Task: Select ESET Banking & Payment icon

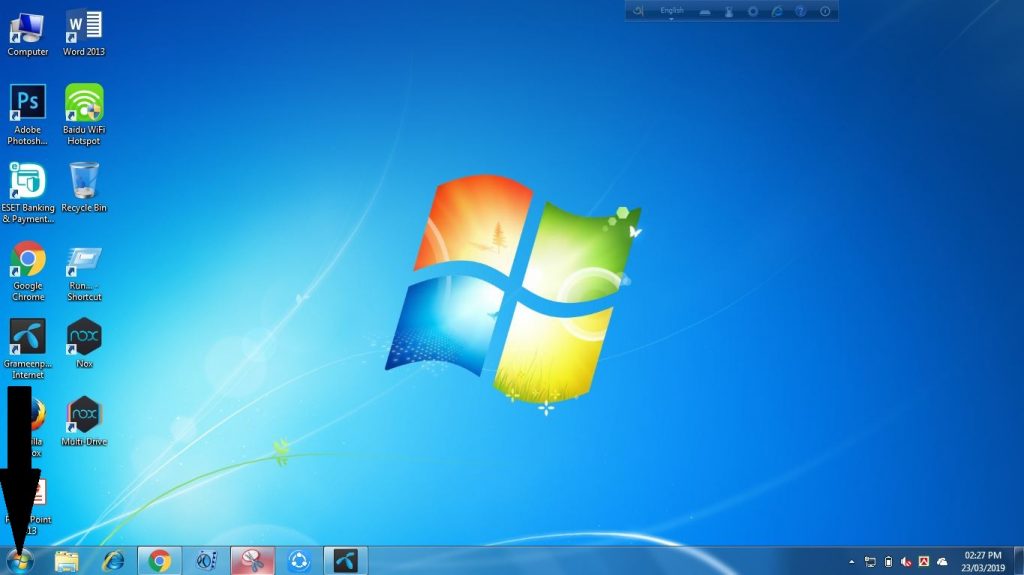Action: point(27,193)
